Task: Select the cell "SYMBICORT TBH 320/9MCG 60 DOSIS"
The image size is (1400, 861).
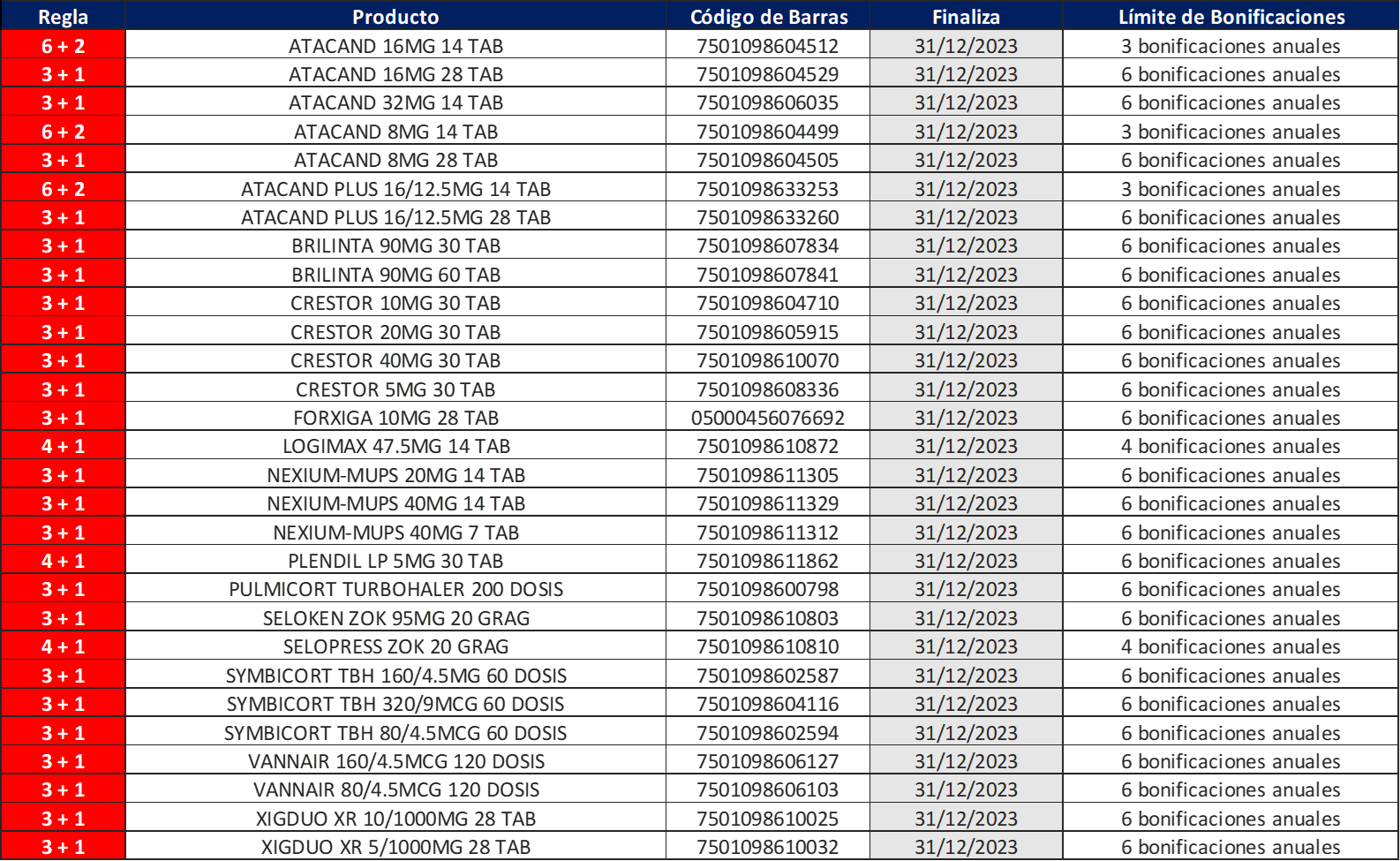Action: point(395,704)
